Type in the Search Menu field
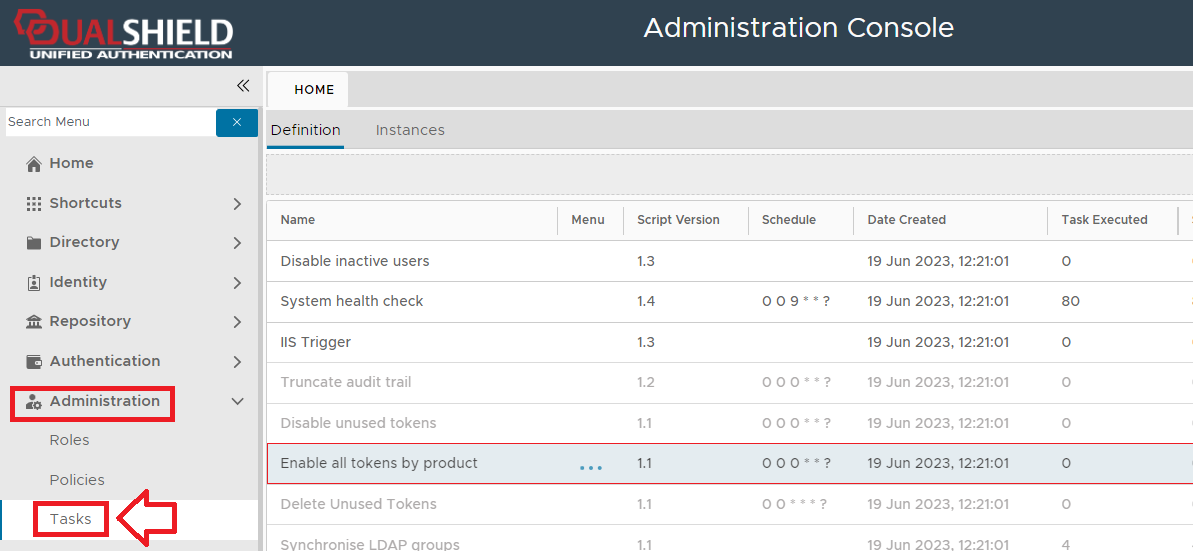 click(x=108, y=122)
